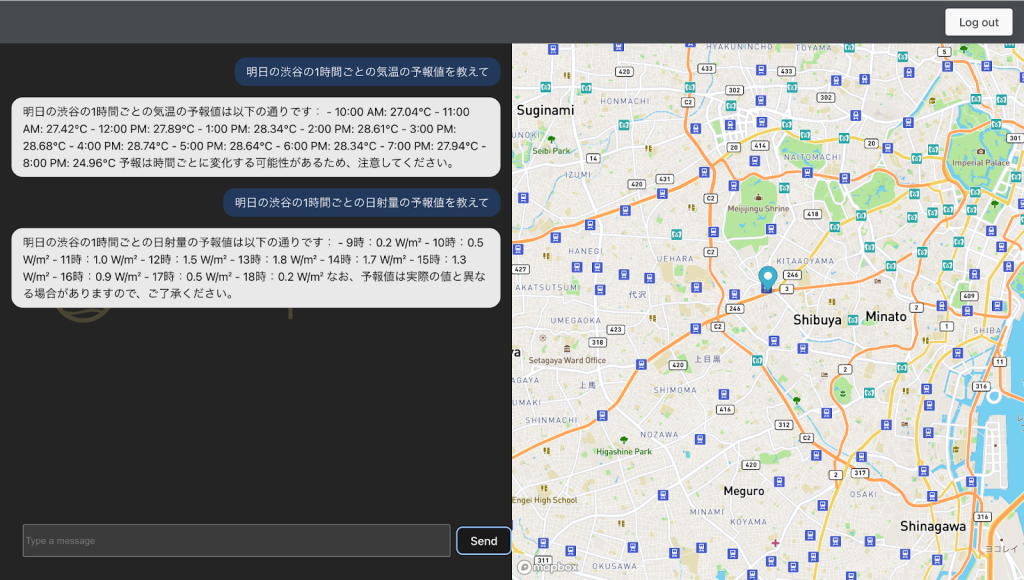Click the Minato district label on map
Screen dimensions: 1024x580
886,317
